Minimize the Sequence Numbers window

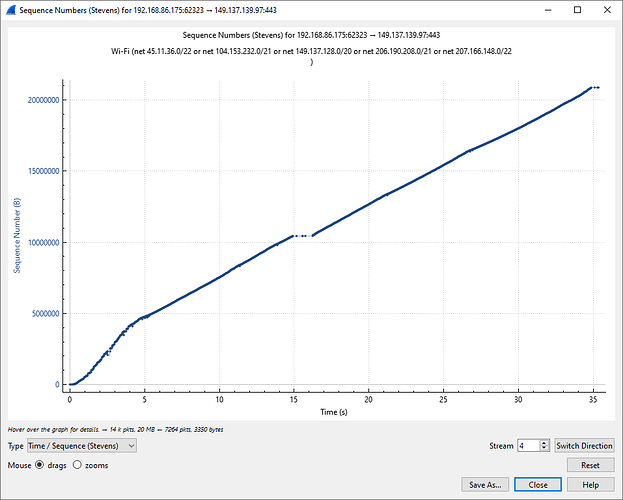(547, 9)
